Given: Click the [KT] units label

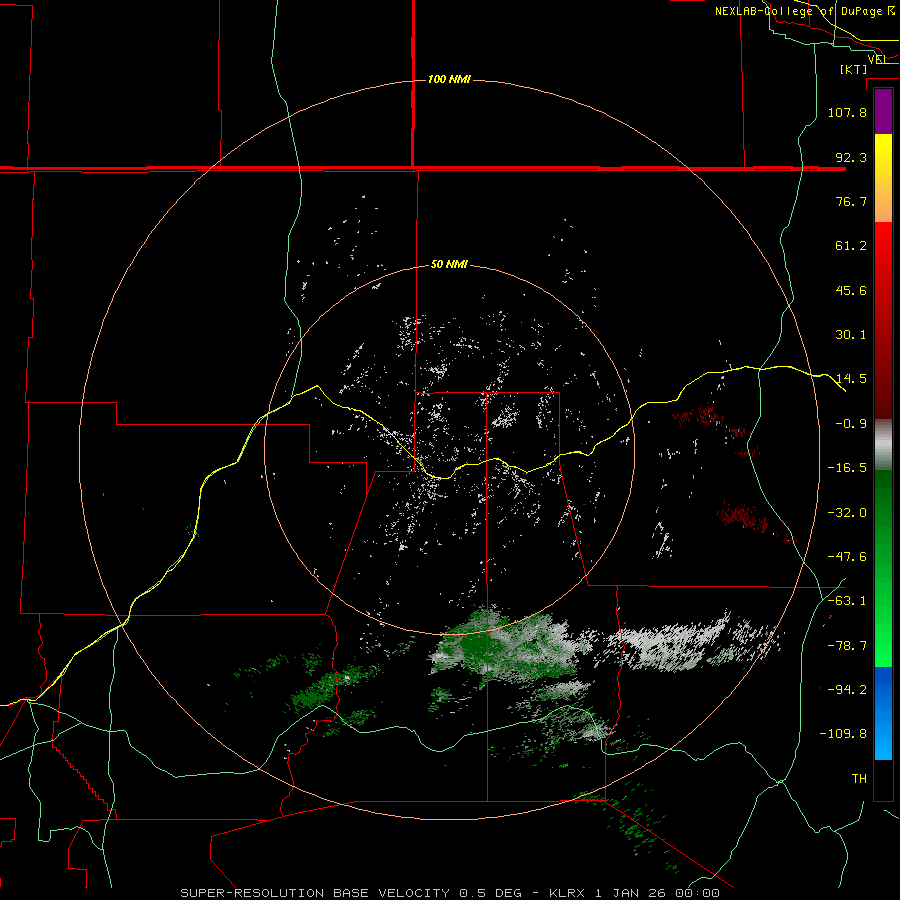Looking at the screenshot, I should [854, 69].
